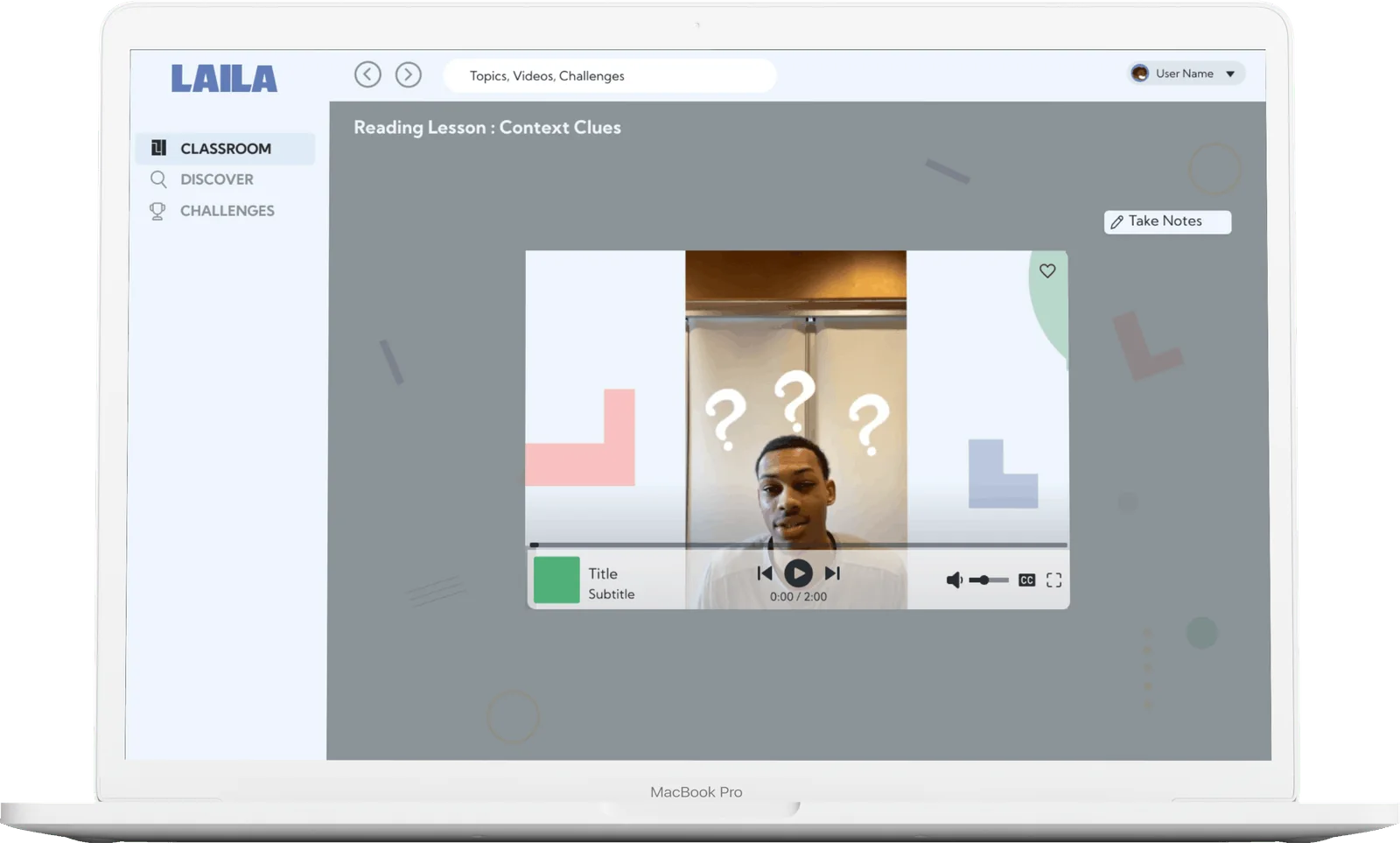Click the Challenges trophy icon
Viewport: 1400px width, 843px height.
click(x=157, y=211)
